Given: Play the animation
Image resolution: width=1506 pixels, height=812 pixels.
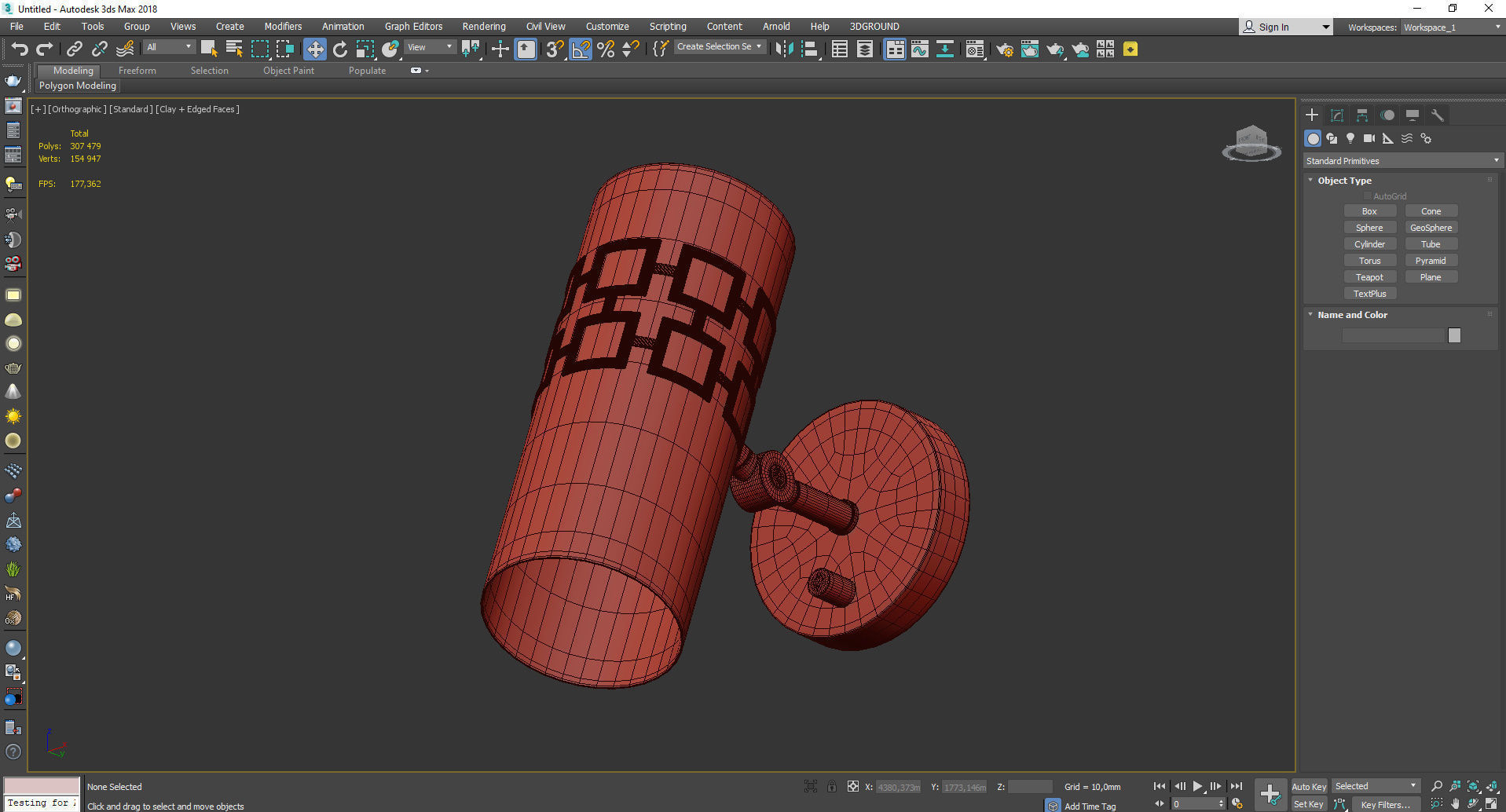Looking at the screenshot, I should tap(1197, 786).
